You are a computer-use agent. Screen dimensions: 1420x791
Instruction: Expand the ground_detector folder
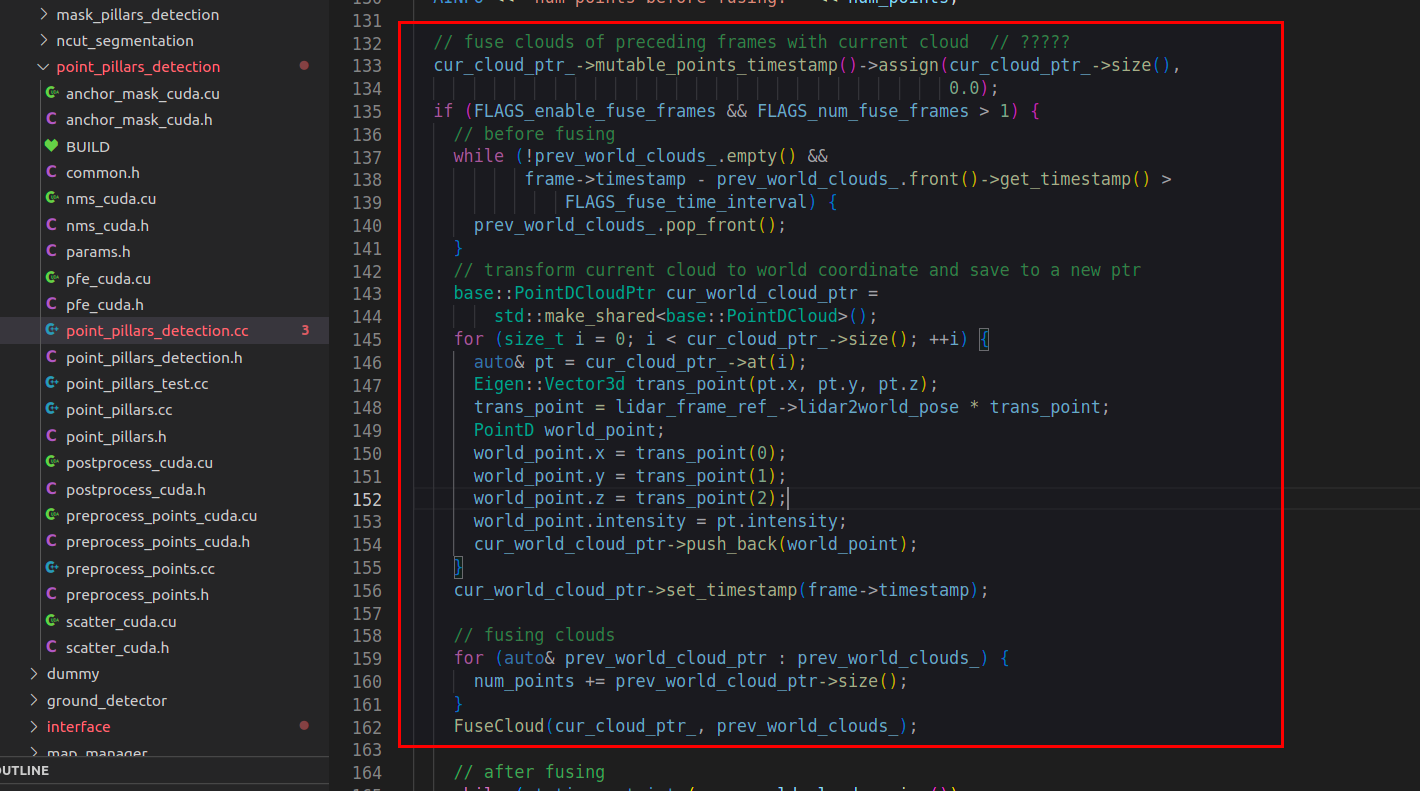pos(33,700)
